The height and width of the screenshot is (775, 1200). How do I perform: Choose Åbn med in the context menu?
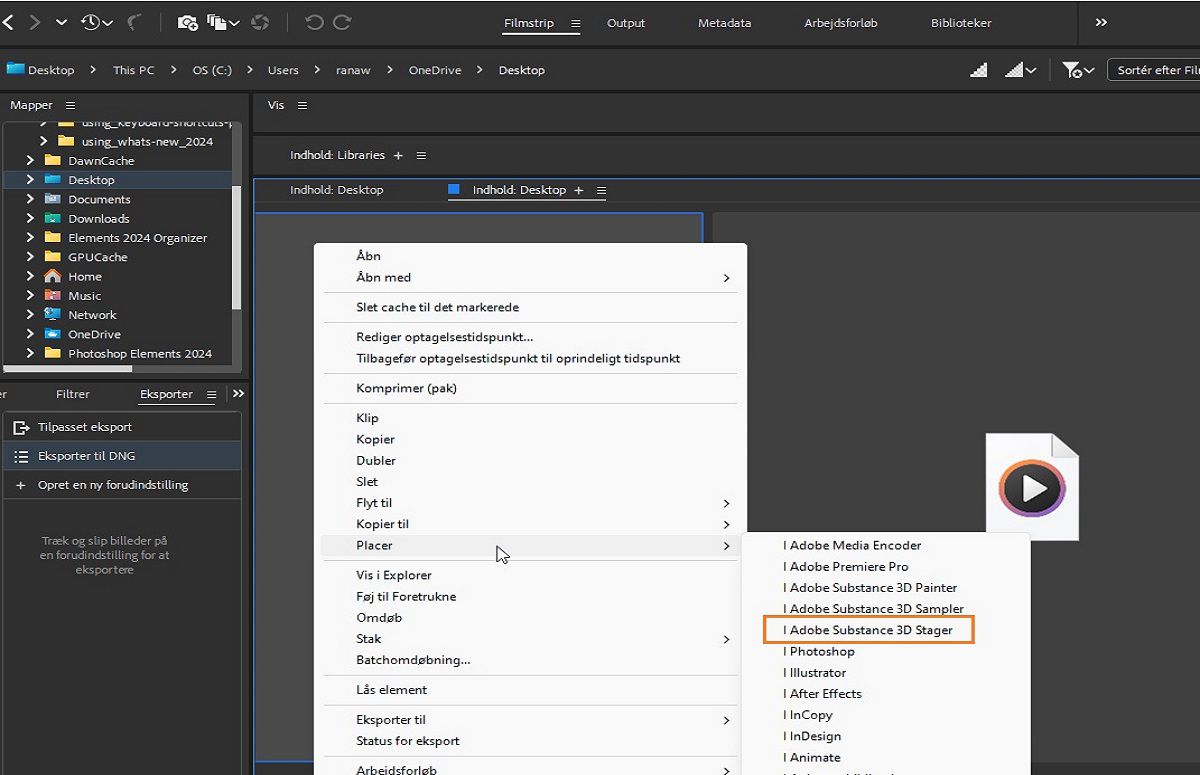click(530, 277)
